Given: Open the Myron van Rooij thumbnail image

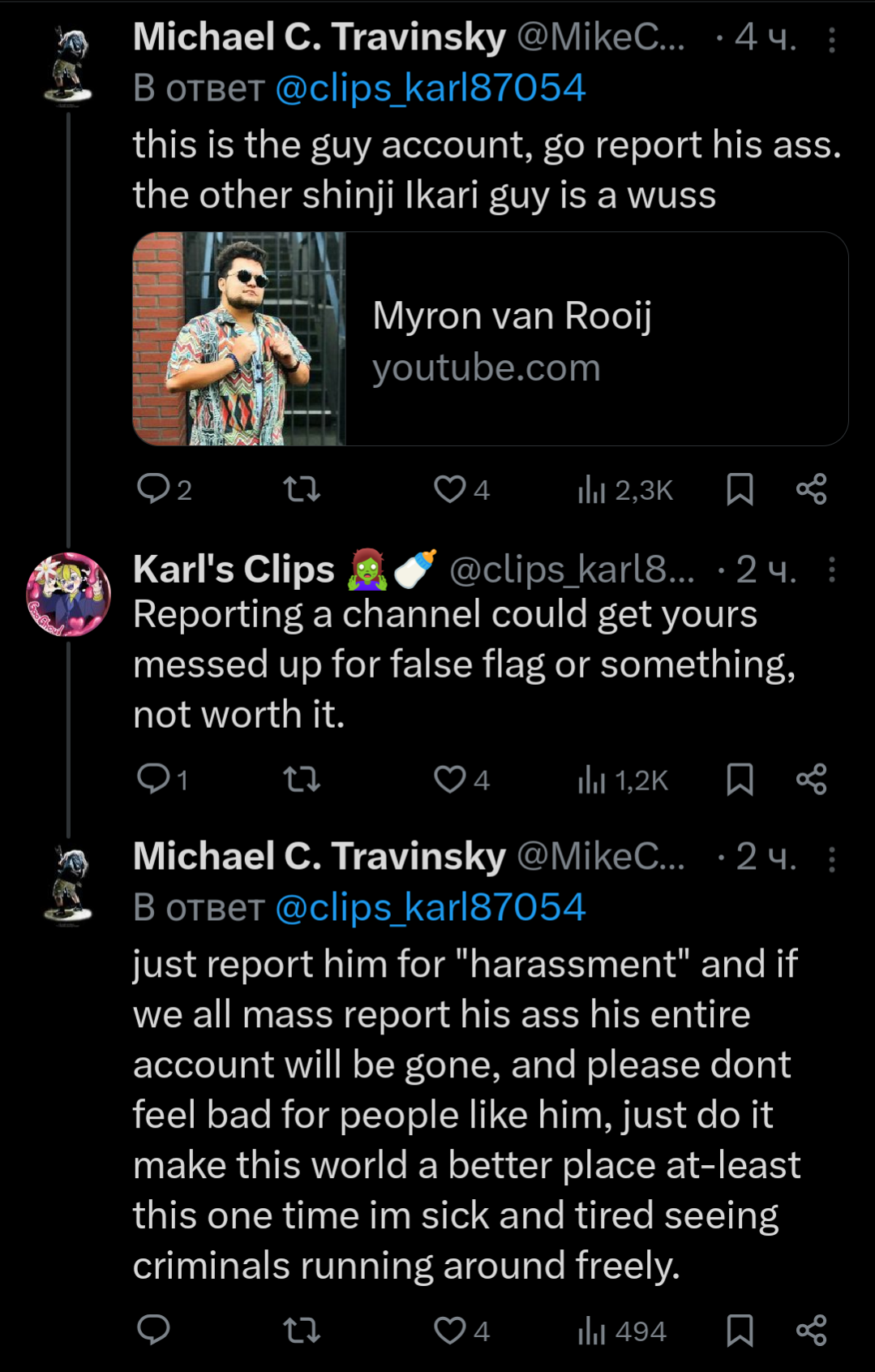Looking at the screenshot, I should point(239,339).
